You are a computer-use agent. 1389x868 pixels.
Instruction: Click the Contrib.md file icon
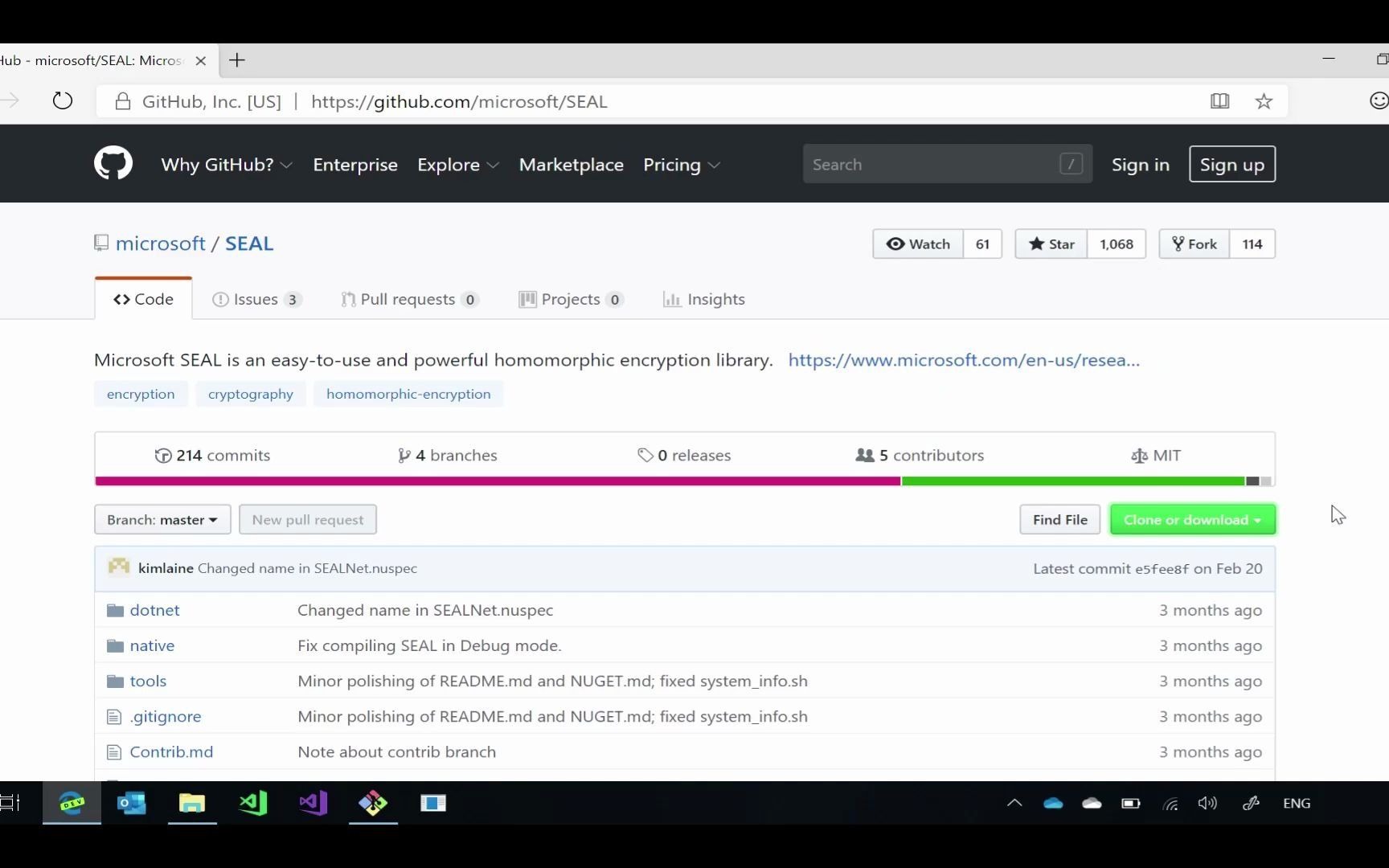(x=114, y=751)
